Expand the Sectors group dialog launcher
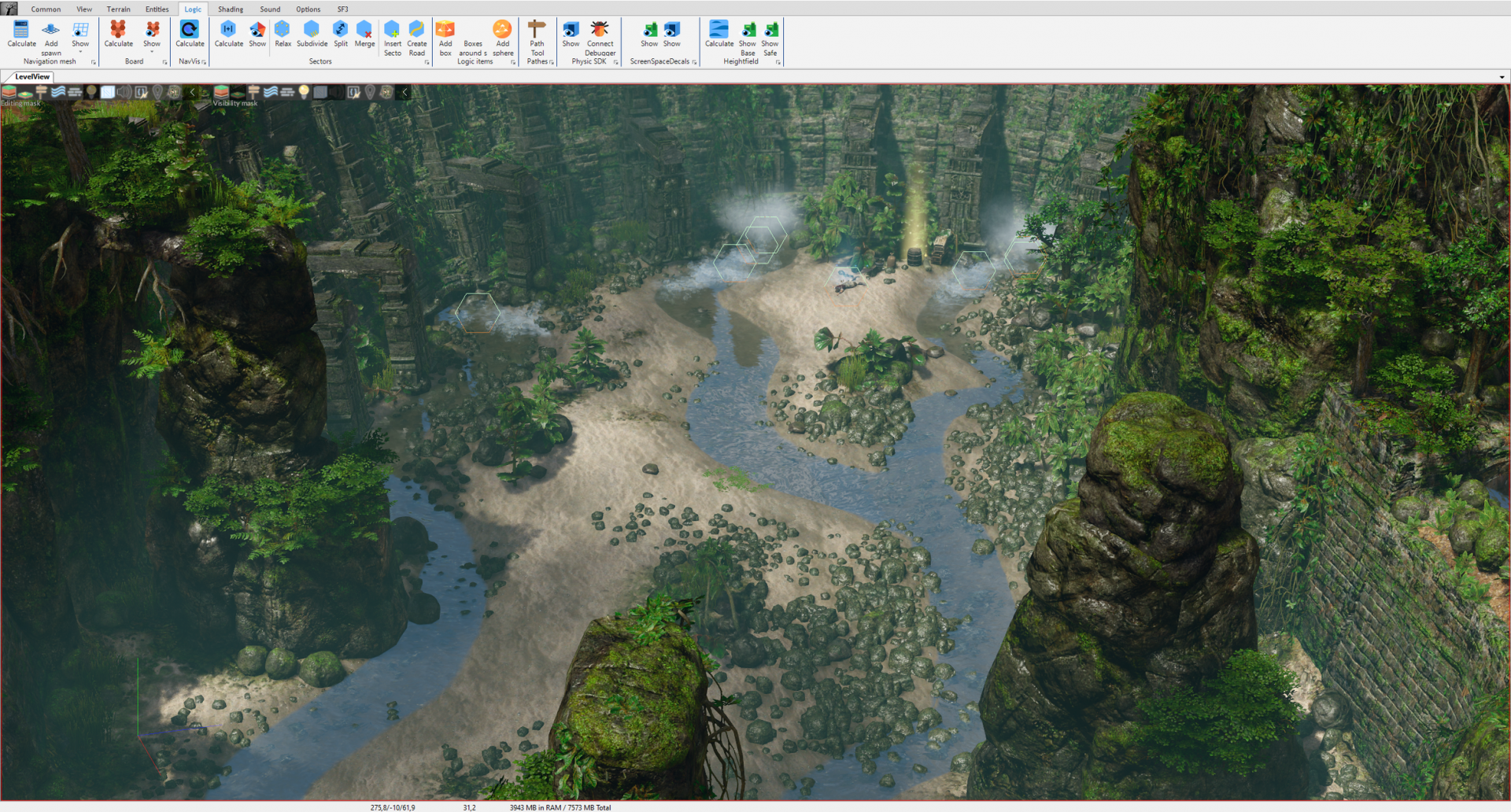 pyautogui.click(x=427, y=62)
